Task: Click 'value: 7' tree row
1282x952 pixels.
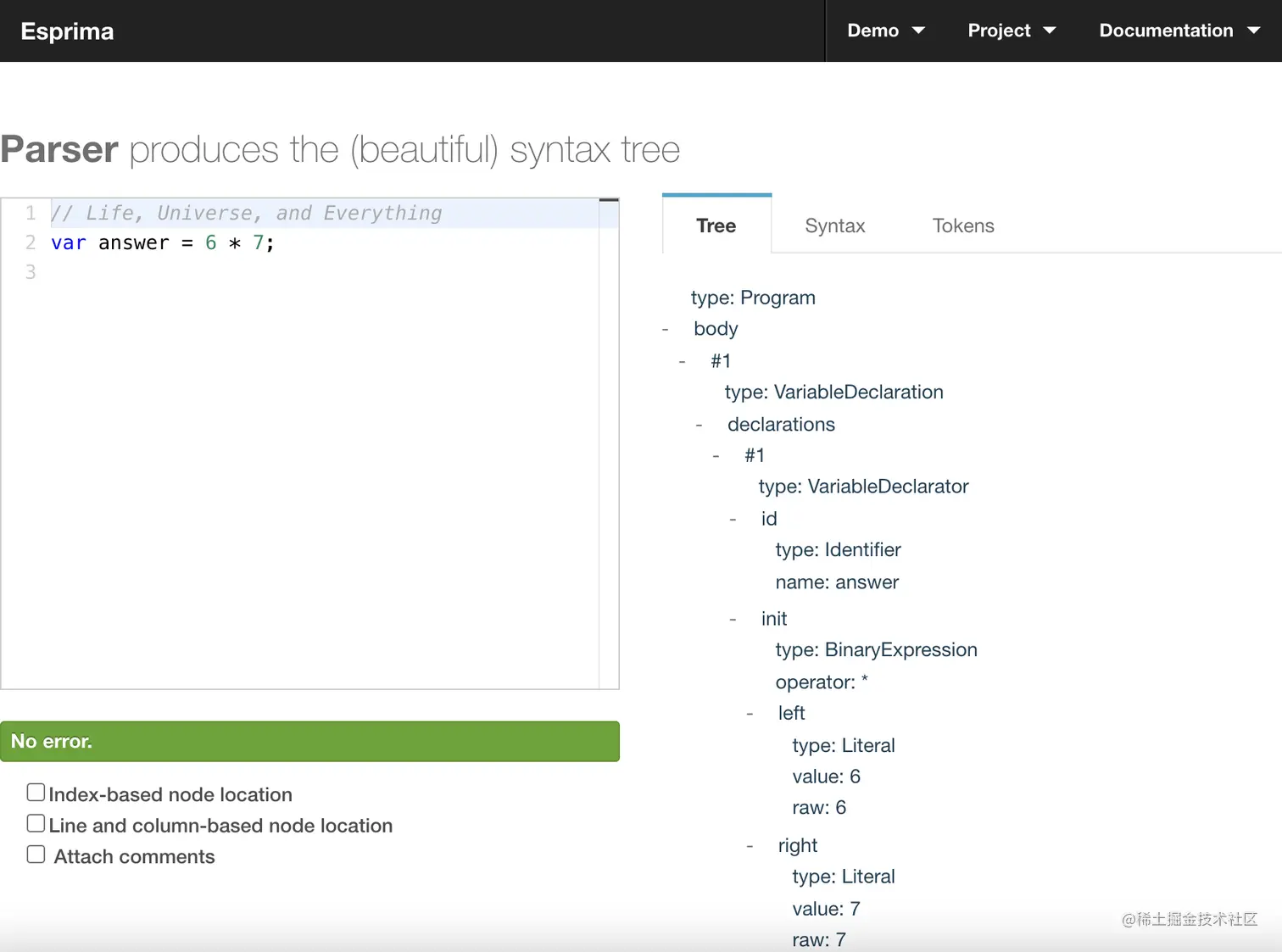Action: tap(826, 909)
